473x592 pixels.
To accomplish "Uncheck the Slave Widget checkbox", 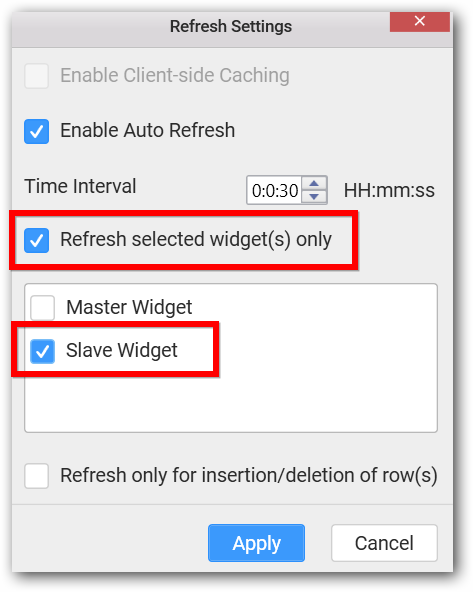I will (42, 351).
